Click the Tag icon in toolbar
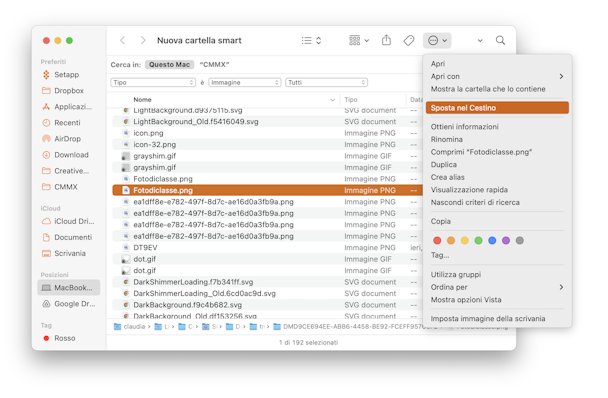Image resolution: width=608 pixels, height=398 pixels. pos(409,40)
